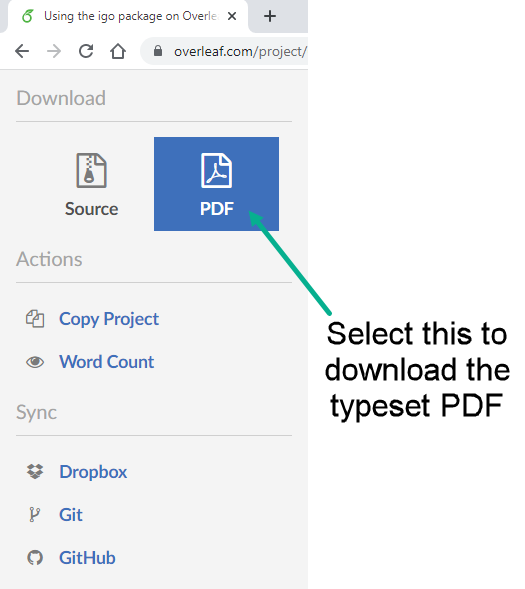The width and height of the screenshot is (525, 589).
Task: Click the Dropbox logo icon
Action: click(35, 471)
